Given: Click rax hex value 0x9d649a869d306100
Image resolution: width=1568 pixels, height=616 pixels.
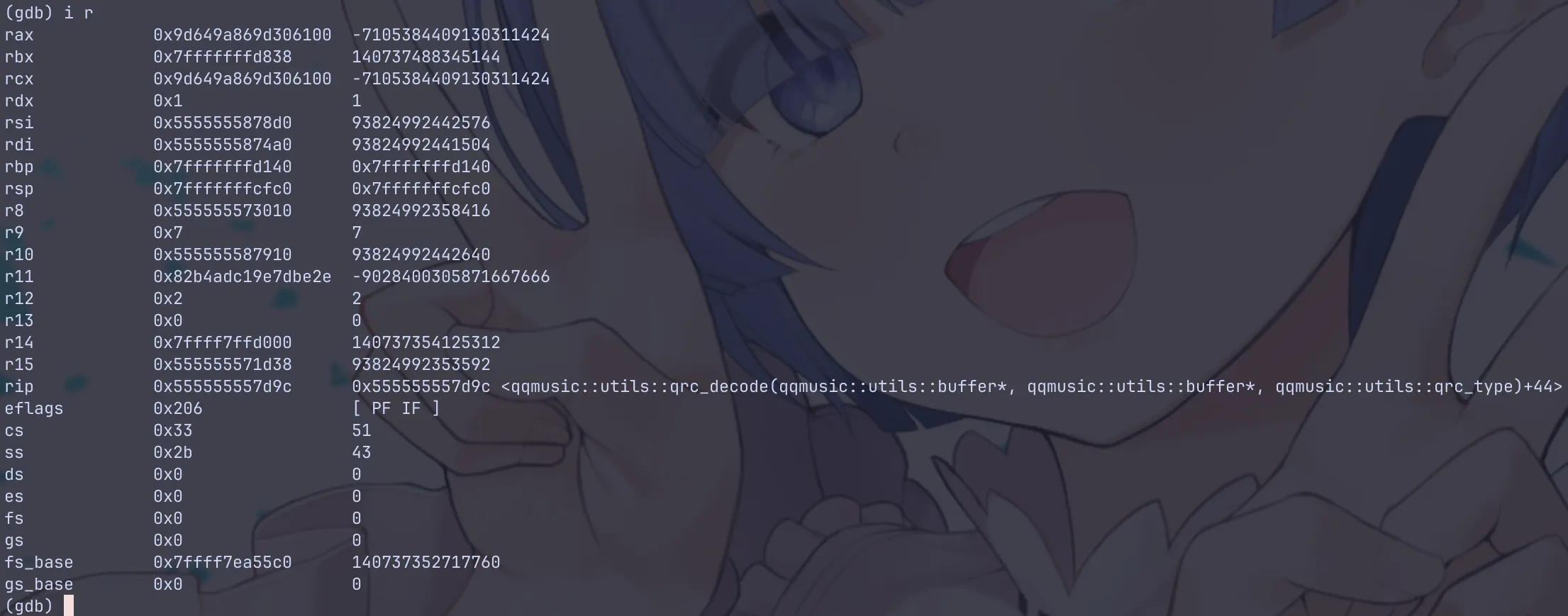Looking at the screenshot, I should (243, 35).
